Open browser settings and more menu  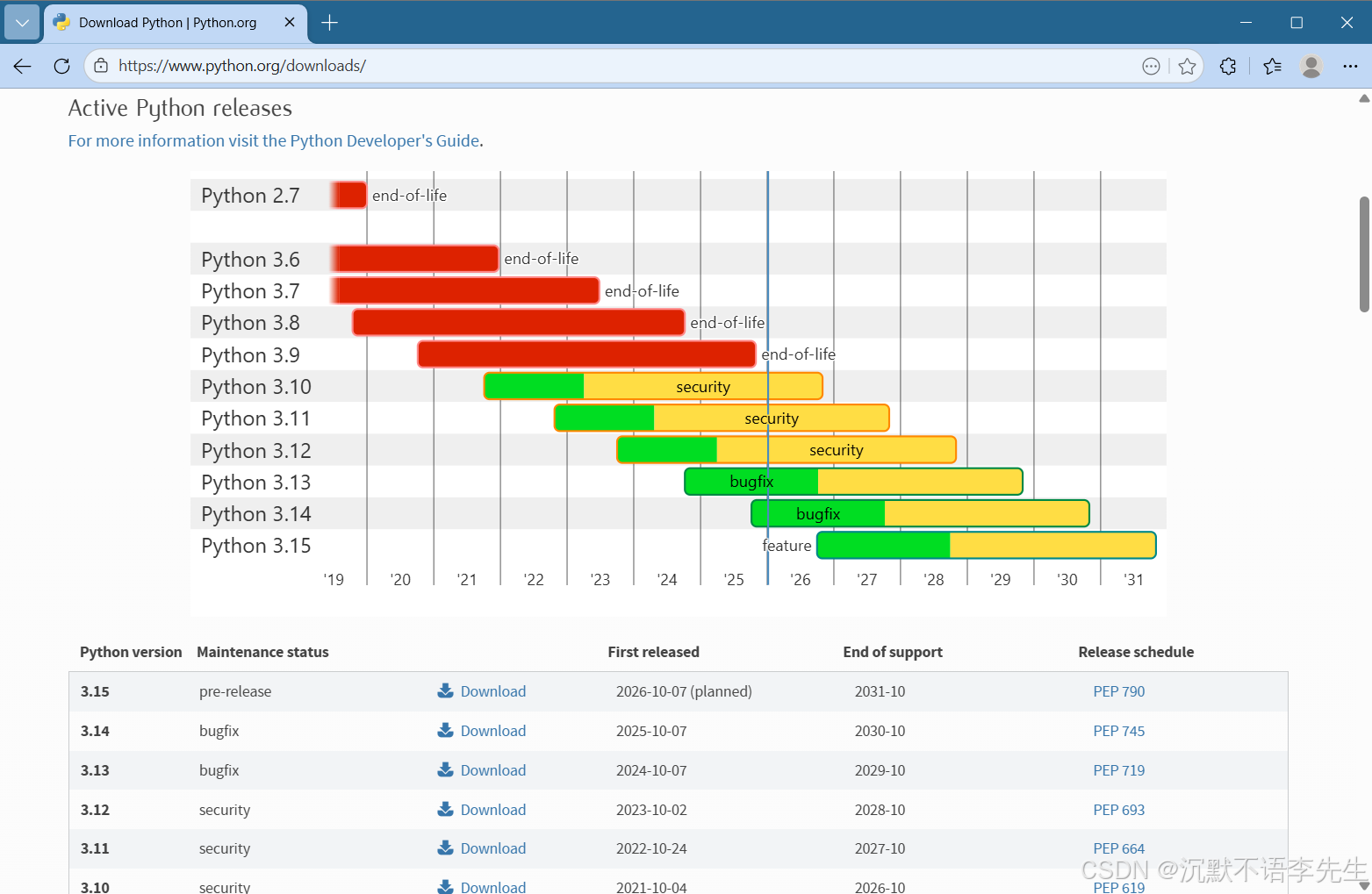(1350, 66)
